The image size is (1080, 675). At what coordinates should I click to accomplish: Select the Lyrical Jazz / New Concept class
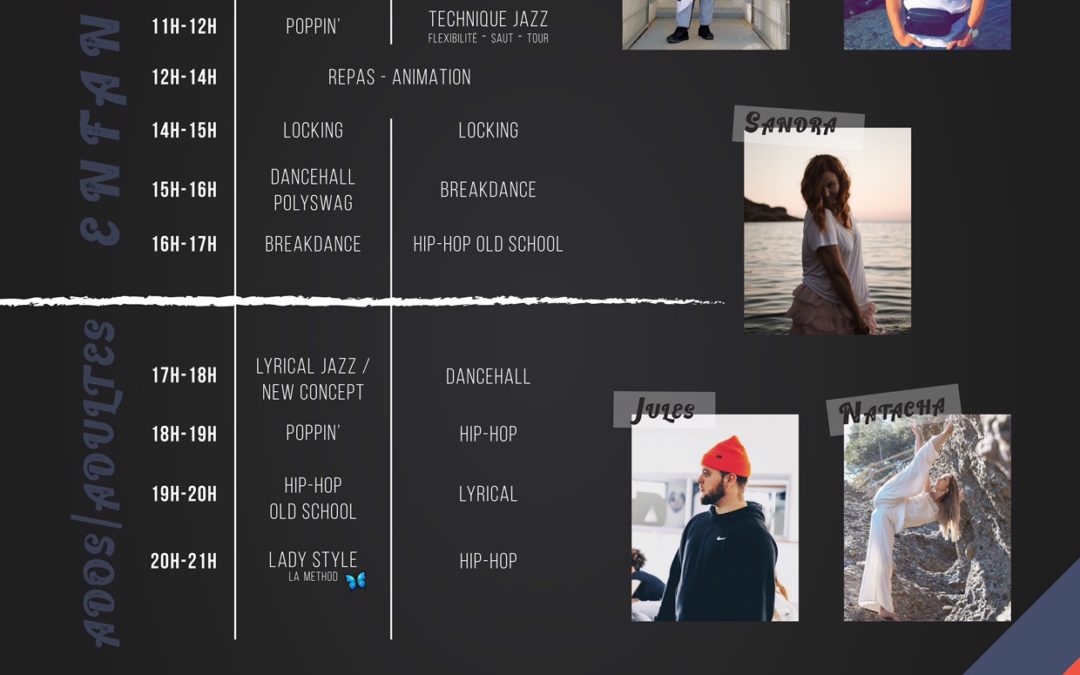tap(313, 380)
